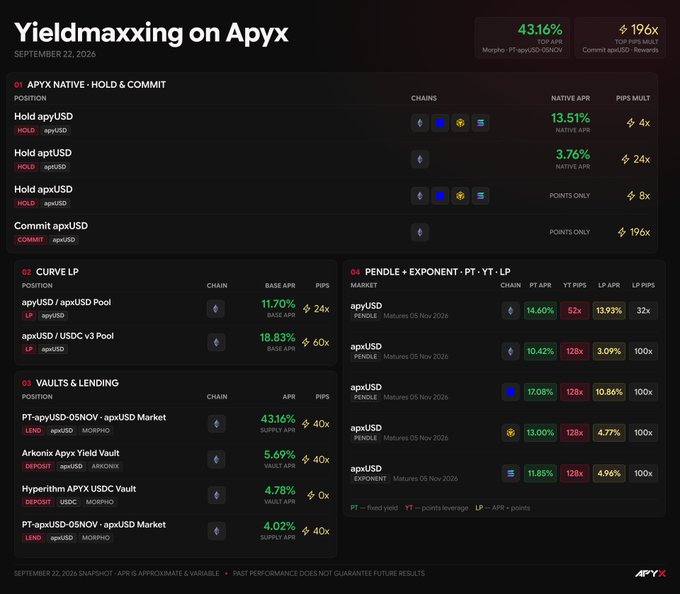Click the 17.08% PT APR cell
680x594 pixels.
pos(540,392)
